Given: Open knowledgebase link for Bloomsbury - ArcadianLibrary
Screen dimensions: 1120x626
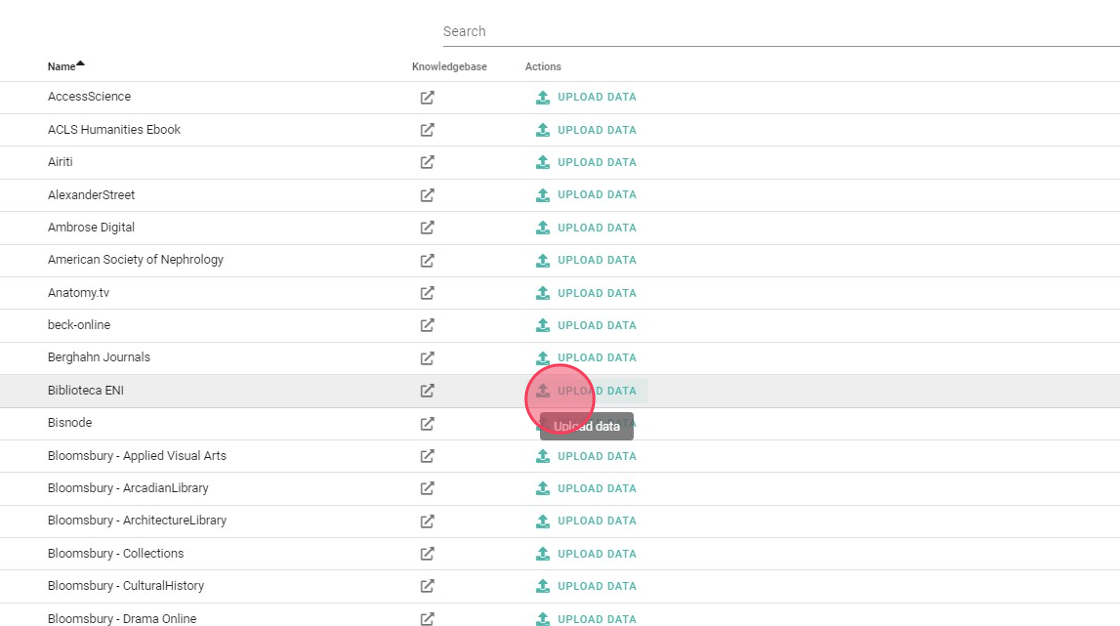Looking at the screenshot, I should pyautogui.click(x=427, y=488).
